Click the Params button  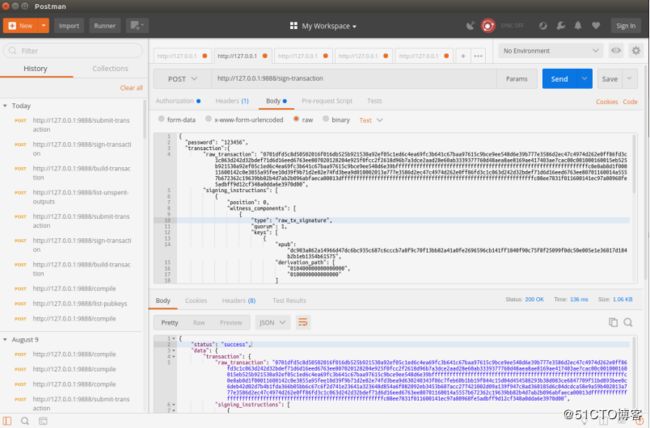tap(517, 79)
